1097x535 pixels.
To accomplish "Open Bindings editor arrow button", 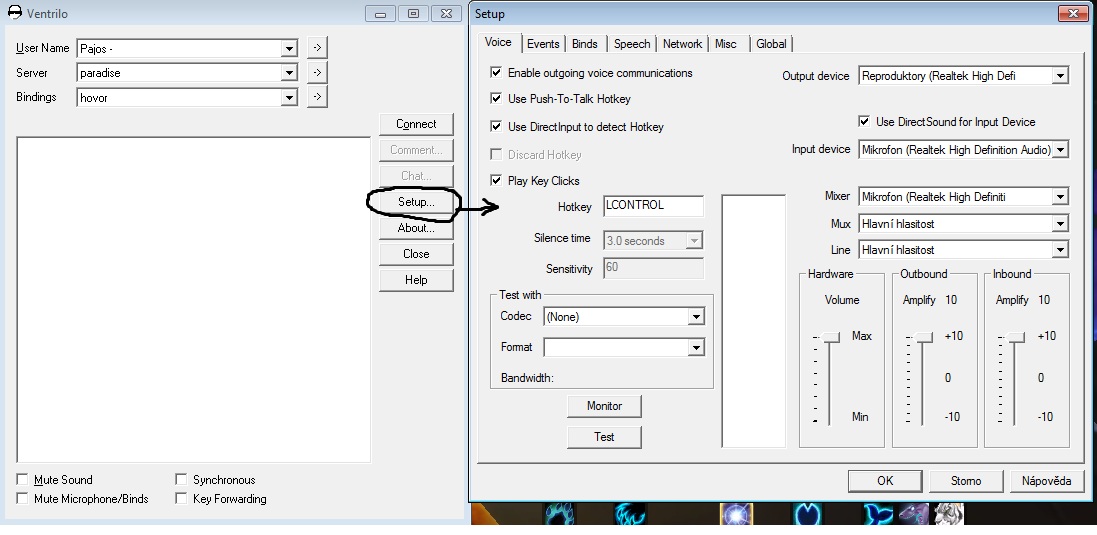I will point(317,97).
